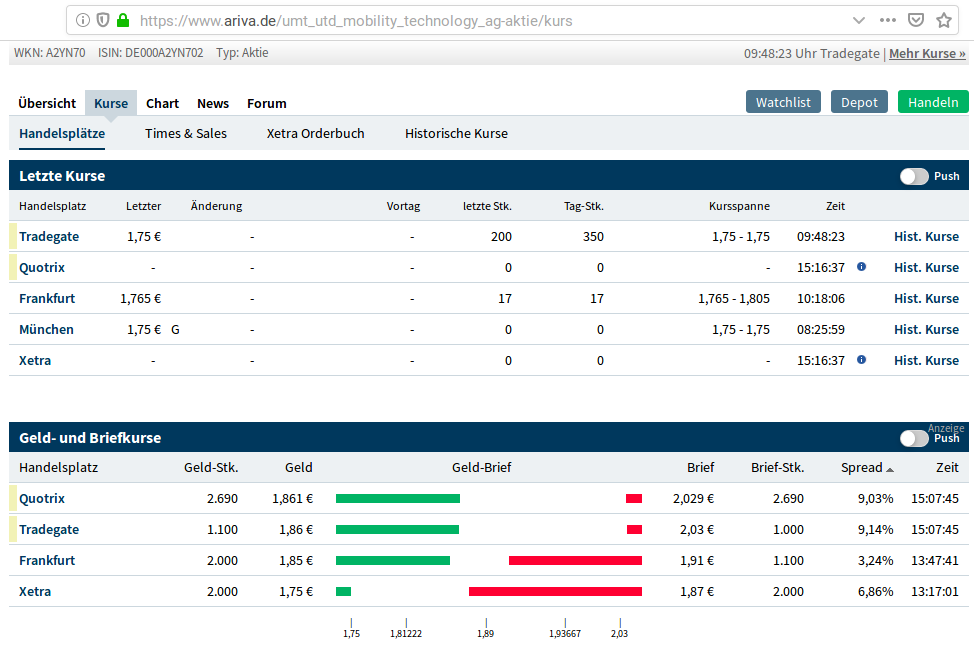Click the info icon in Quotrix row

pos(861,267)
